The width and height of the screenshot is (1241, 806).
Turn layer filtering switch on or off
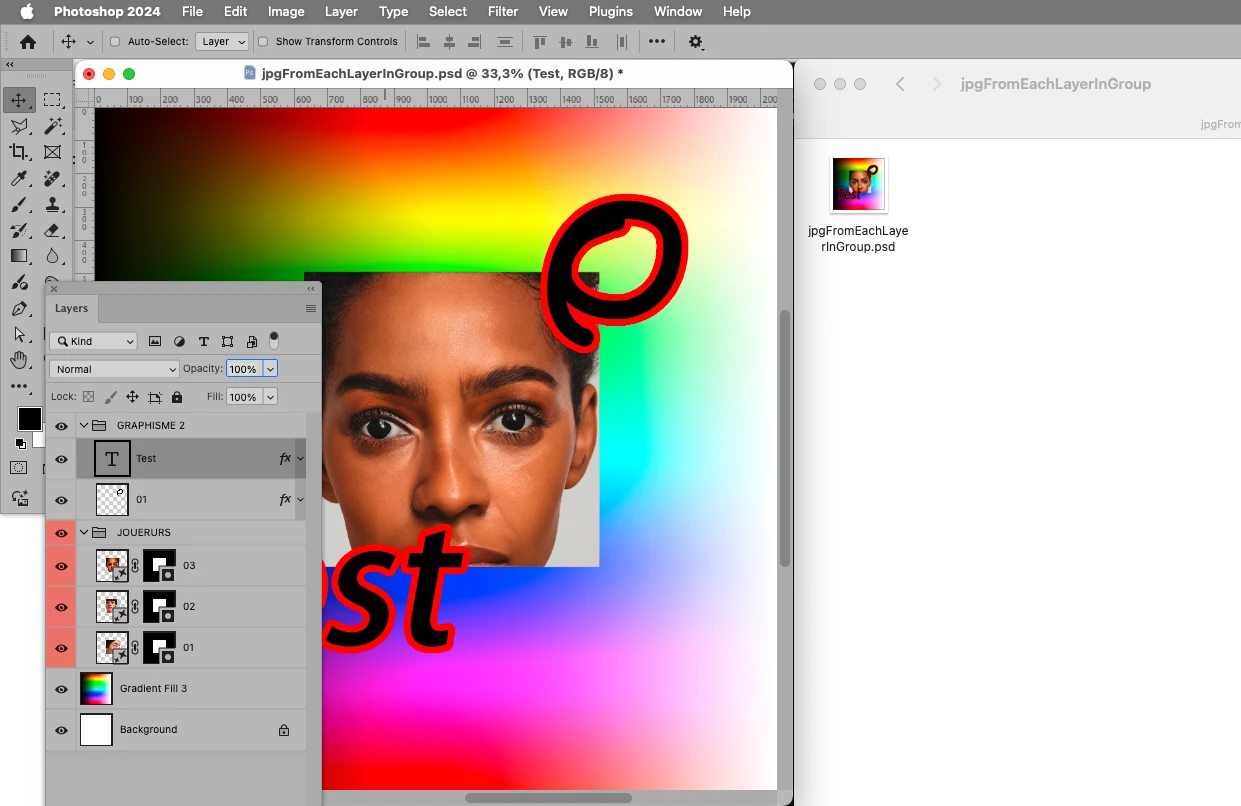274,340
